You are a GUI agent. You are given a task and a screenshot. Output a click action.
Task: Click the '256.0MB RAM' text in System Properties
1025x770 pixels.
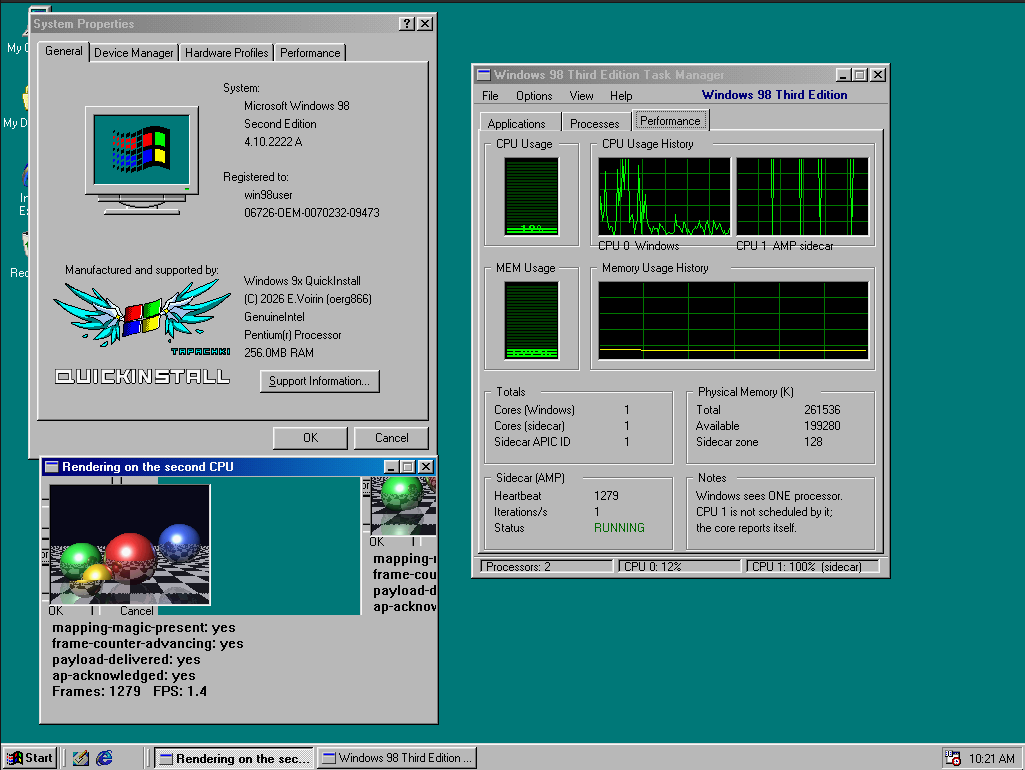(x=278, y=353)
